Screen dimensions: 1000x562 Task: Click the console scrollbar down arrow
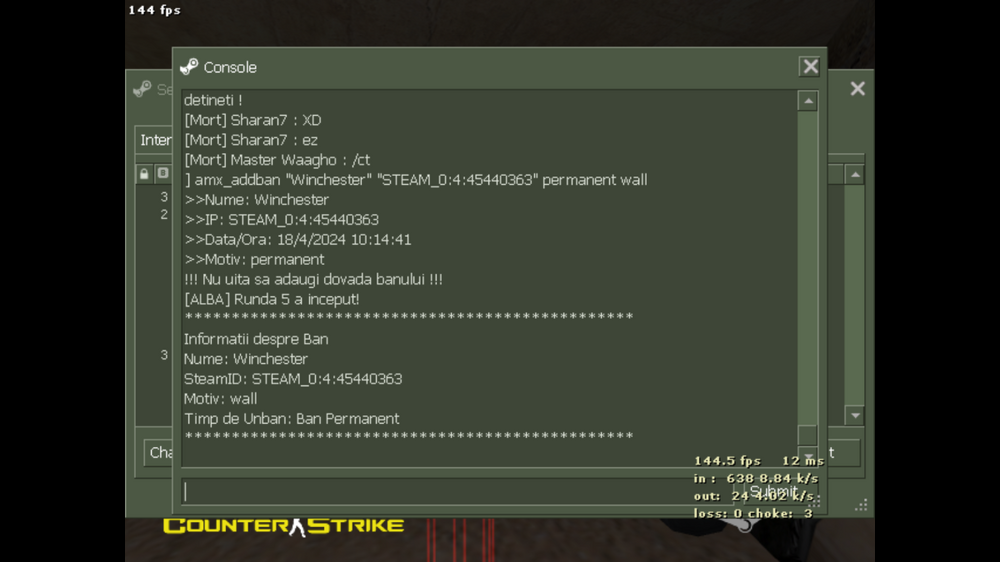(808, 457)
